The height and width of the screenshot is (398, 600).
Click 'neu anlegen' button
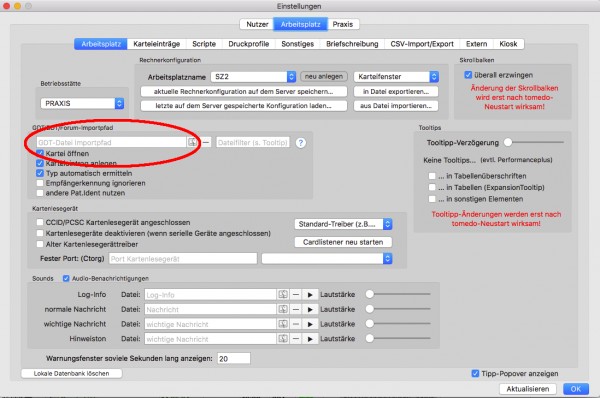click(324, 77)
